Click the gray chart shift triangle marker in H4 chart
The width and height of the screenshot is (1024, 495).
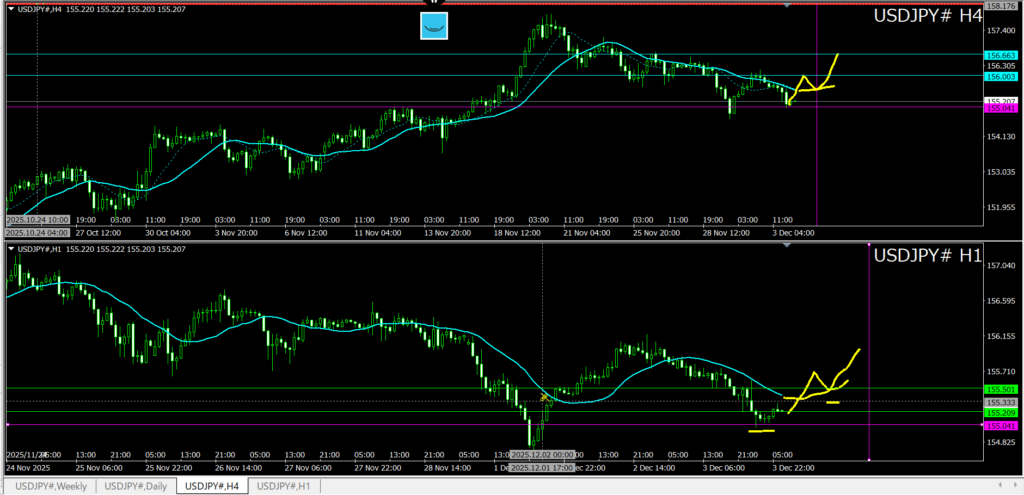pyautogui.click(x=788, y=6)
